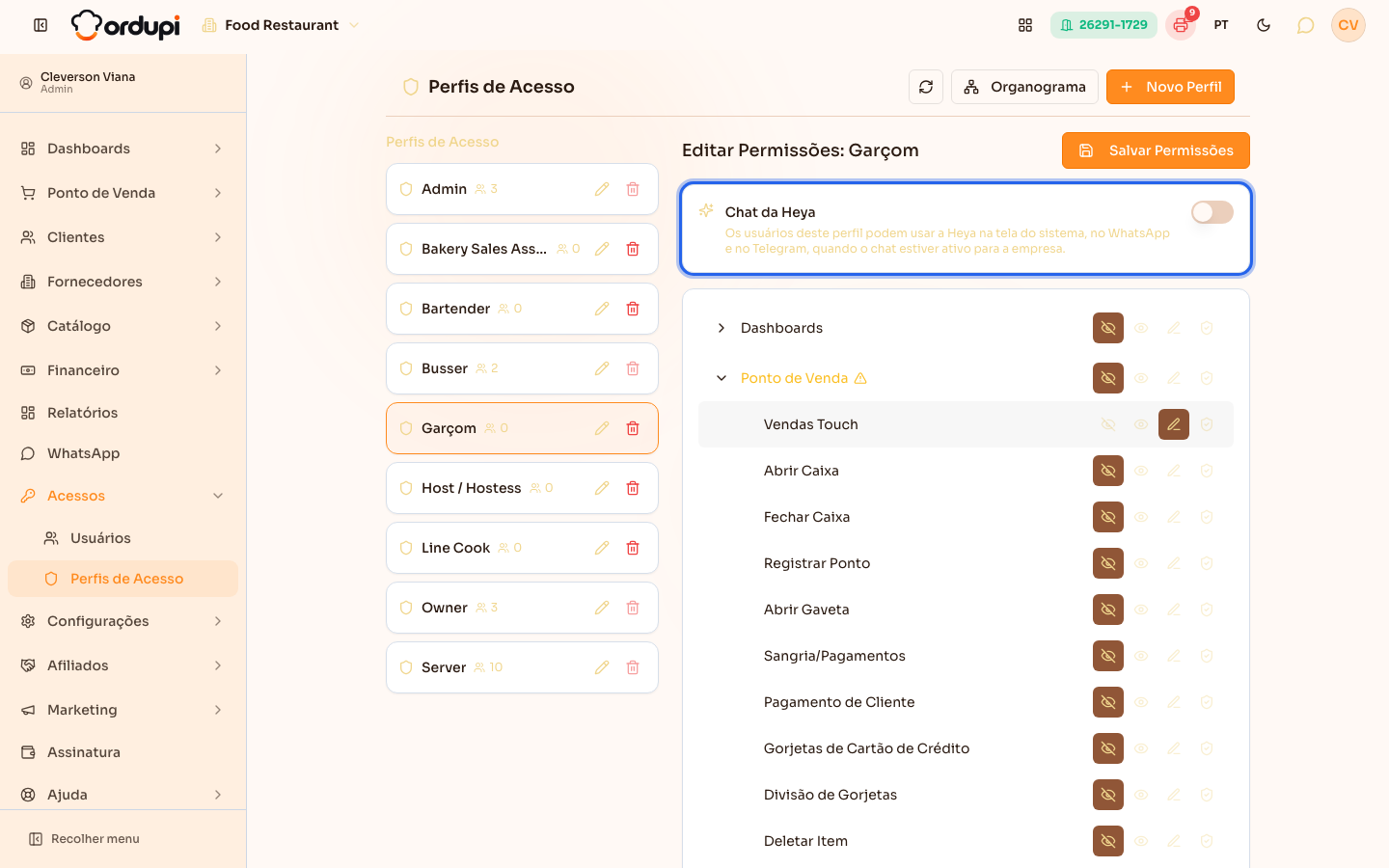This screenshot has width=1389, height=868.
Task: Edit the Bartender profile
Action: coord(602,309)
